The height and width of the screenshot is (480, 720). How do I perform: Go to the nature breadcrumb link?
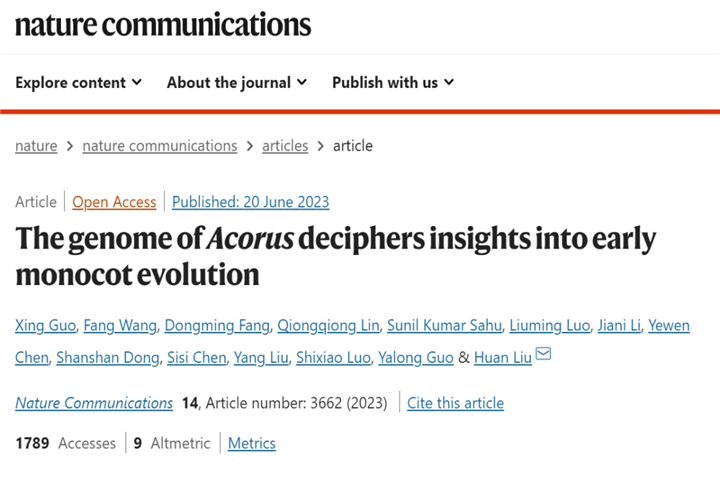coord(36,146)
